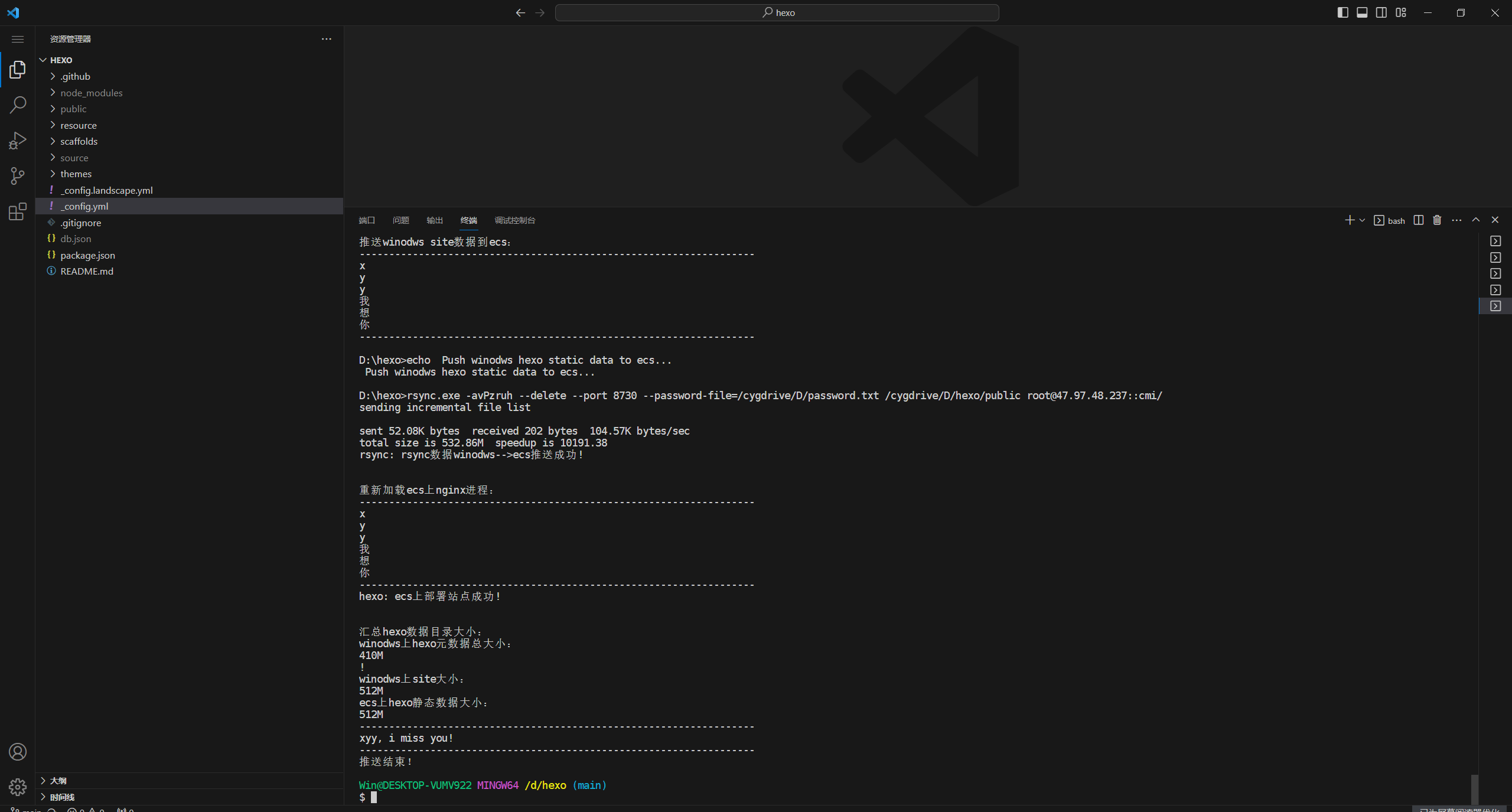
Task: Open the Accounts menu icon
Action: (x=18, y=752)
